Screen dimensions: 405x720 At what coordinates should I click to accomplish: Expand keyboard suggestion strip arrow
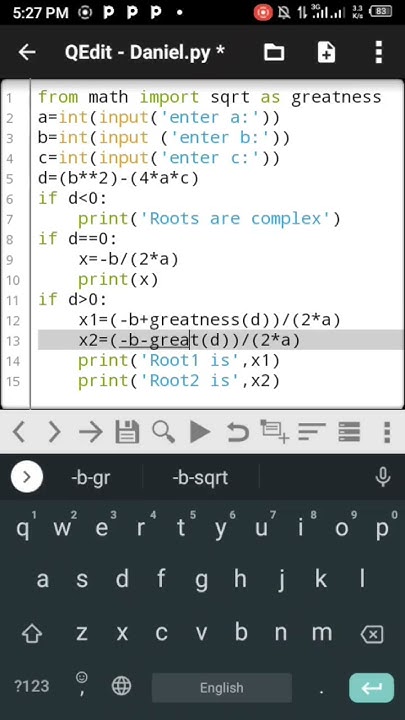point(27,477)
